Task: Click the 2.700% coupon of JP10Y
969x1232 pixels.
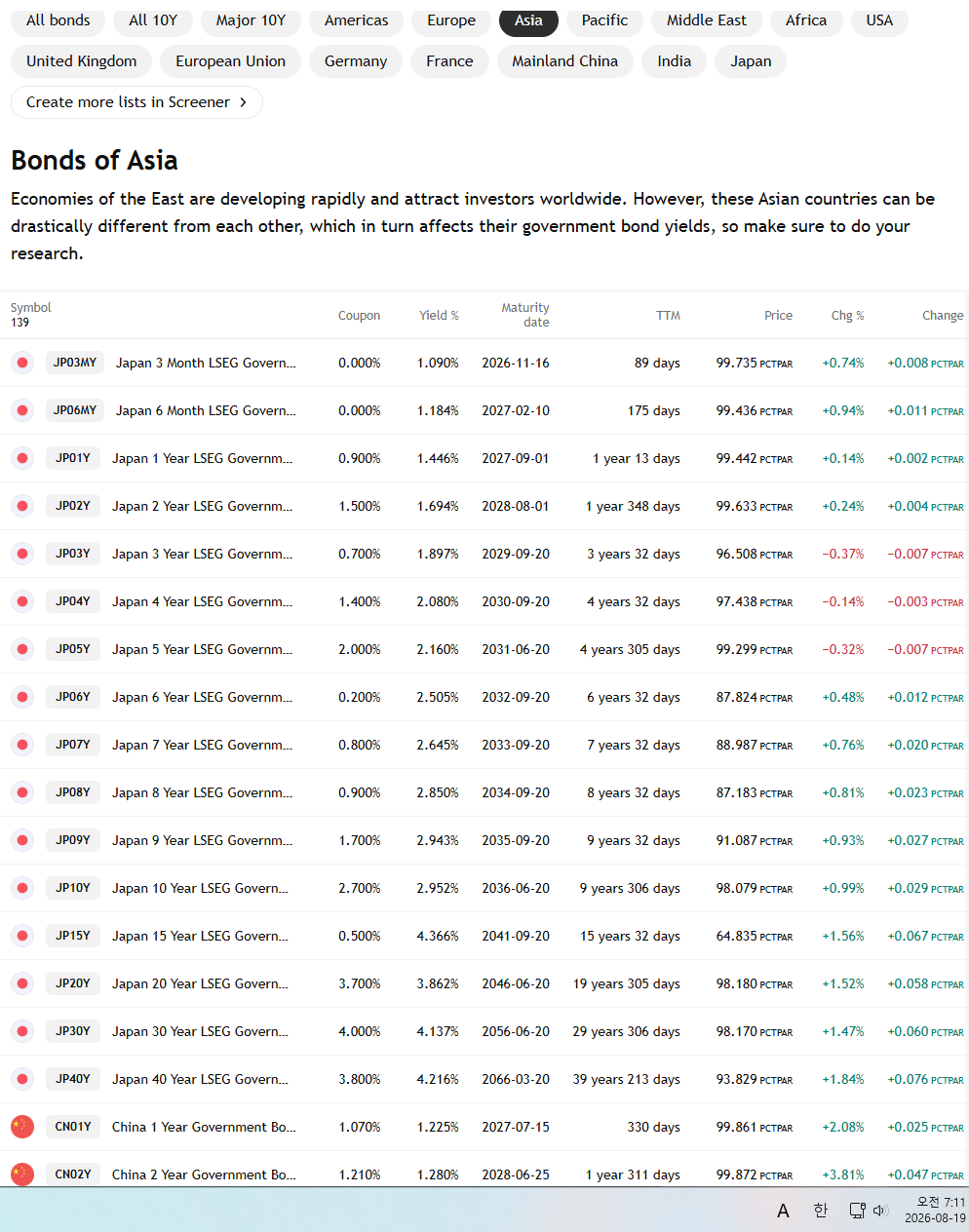Action: point(360,888)
